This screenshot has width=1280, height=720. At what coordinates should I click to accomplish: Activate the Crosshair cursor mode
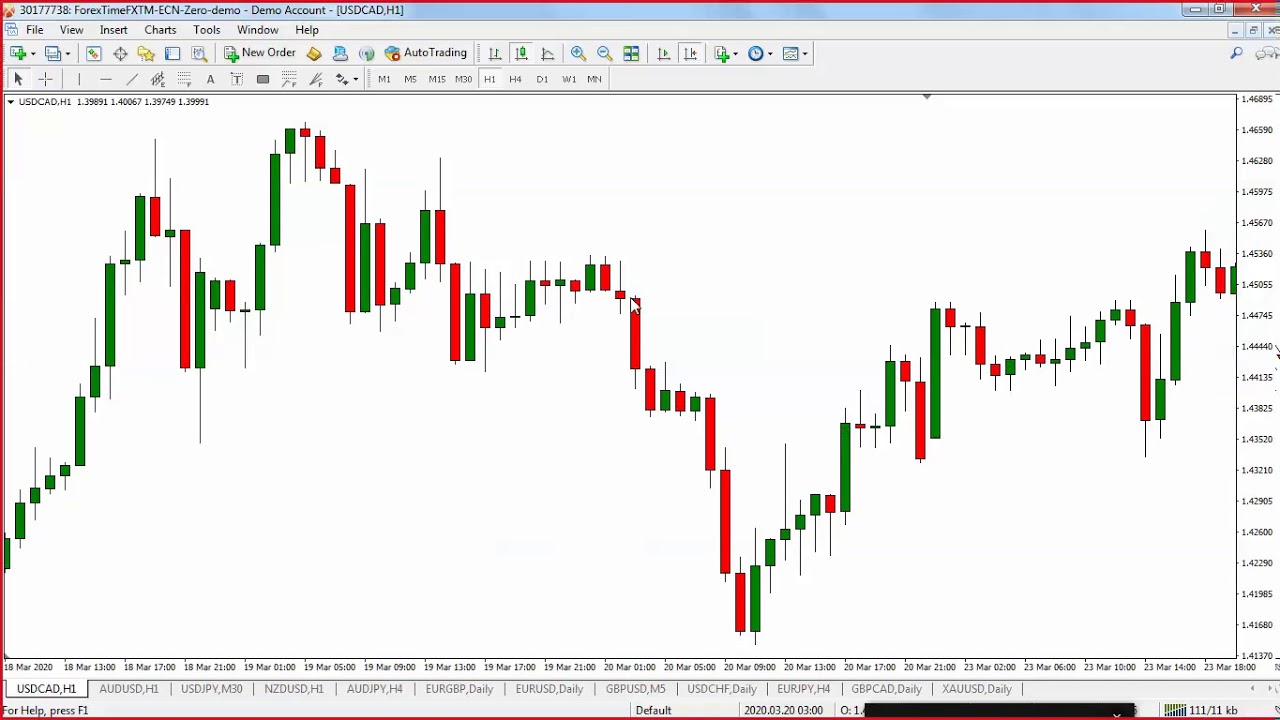[45, 79]
